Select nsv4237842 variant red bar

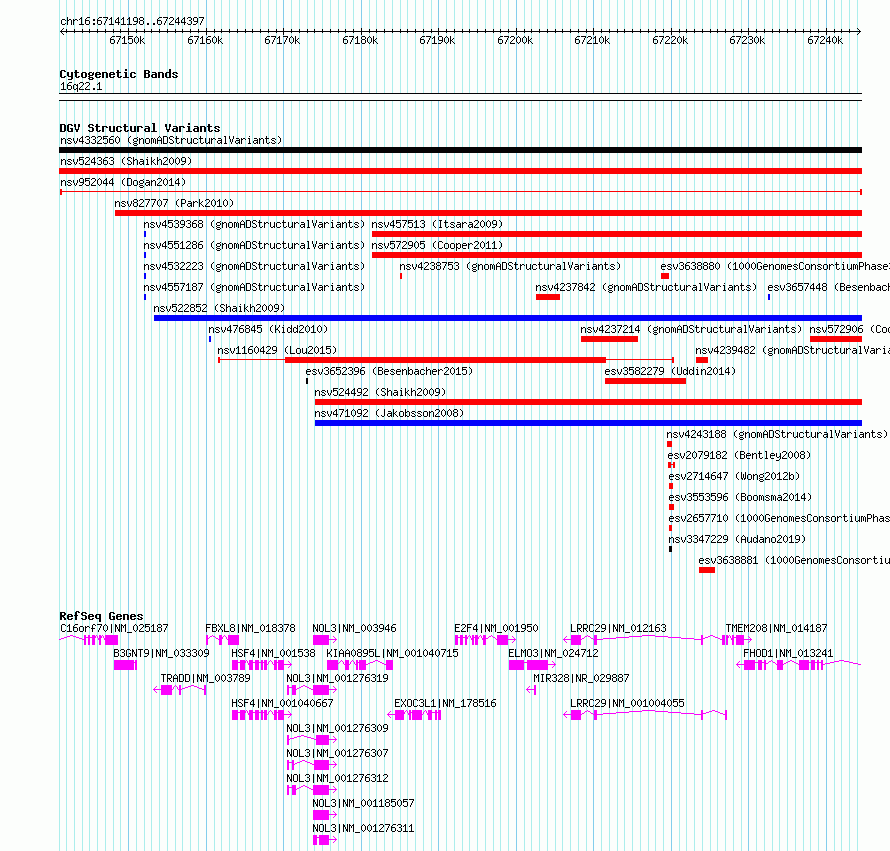pos(548,297)
